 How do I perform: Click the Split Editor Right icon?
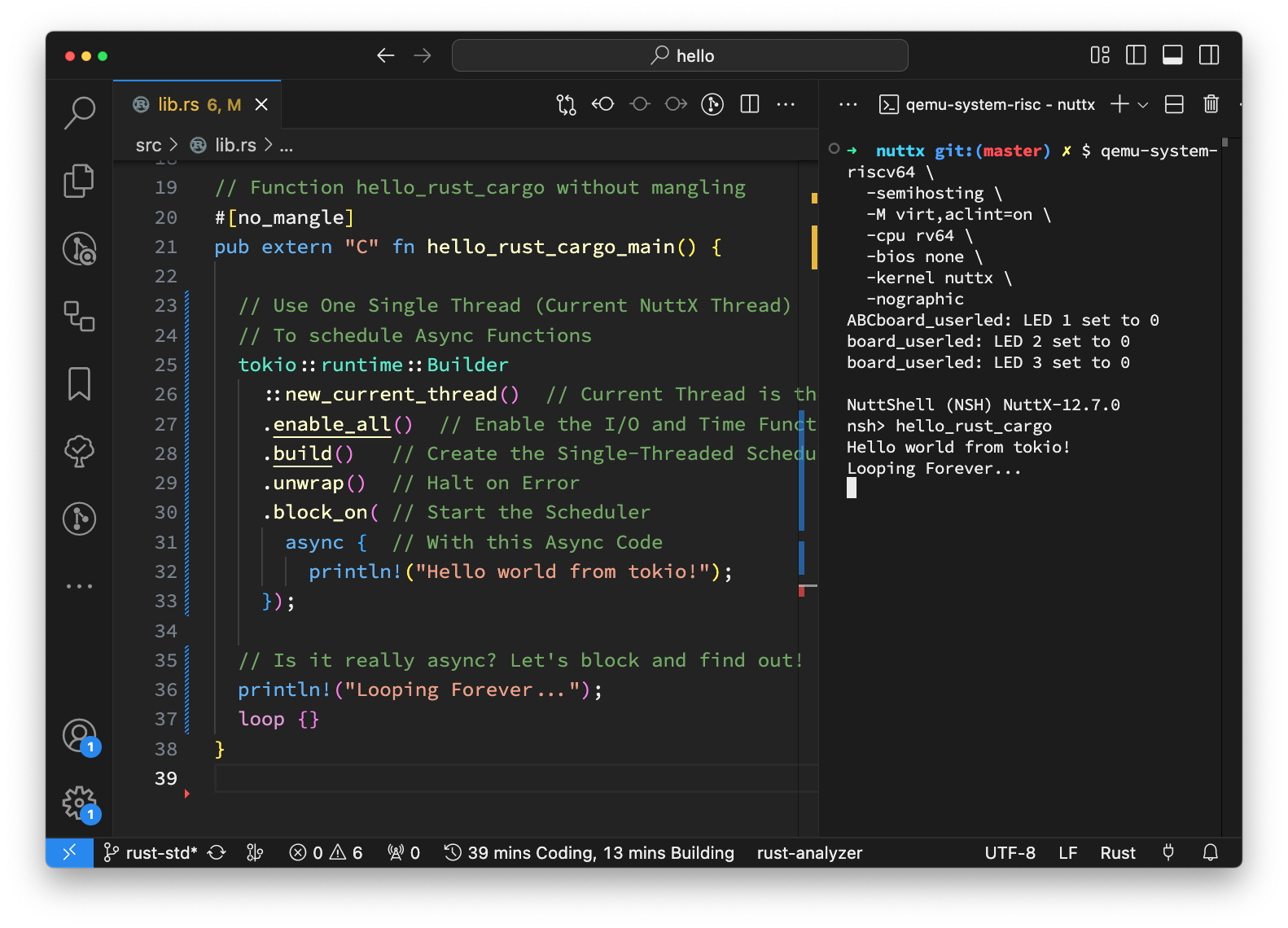[x=749, y=104]
